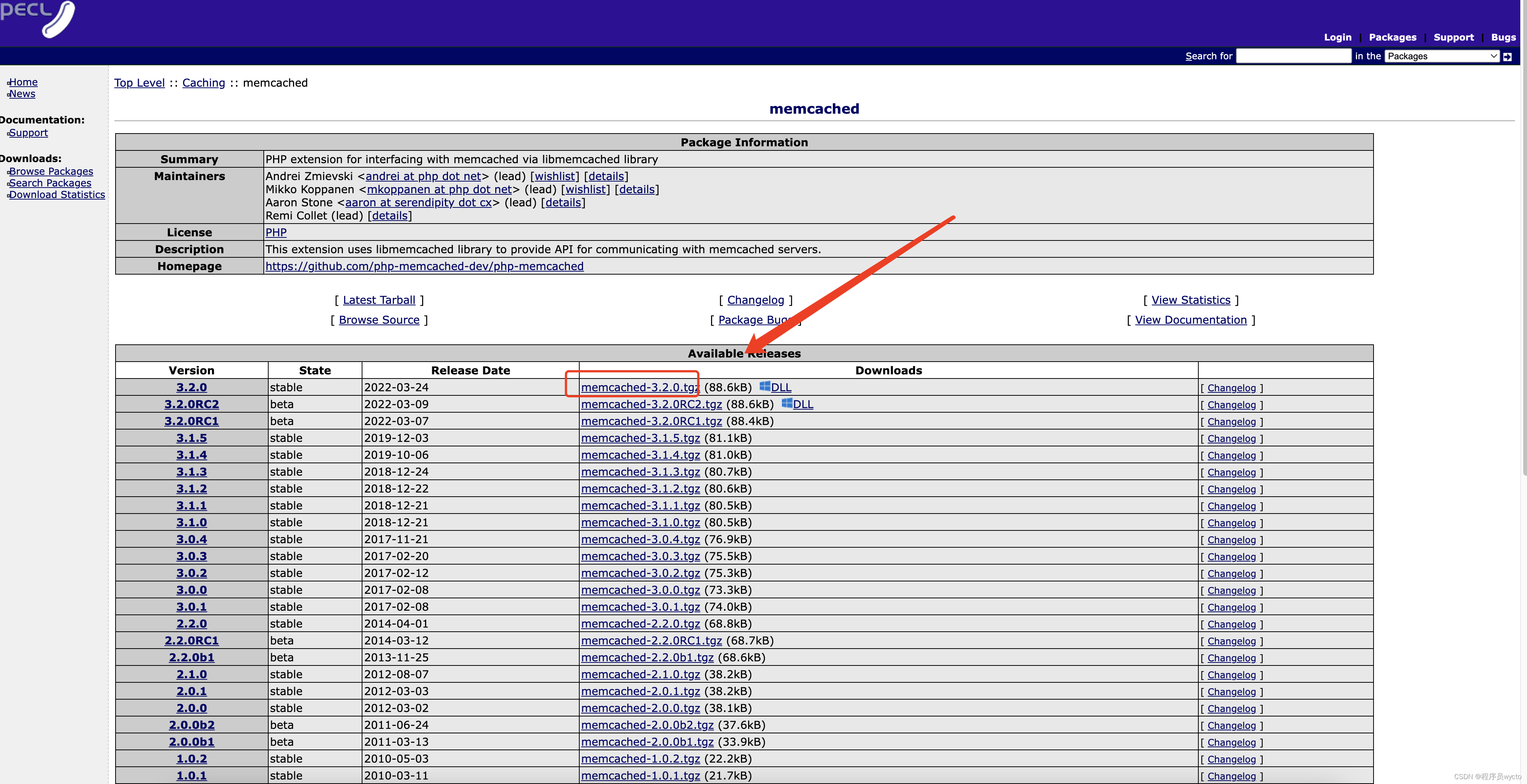Open Changelog for version 3.1.5

coord(1232,438)
